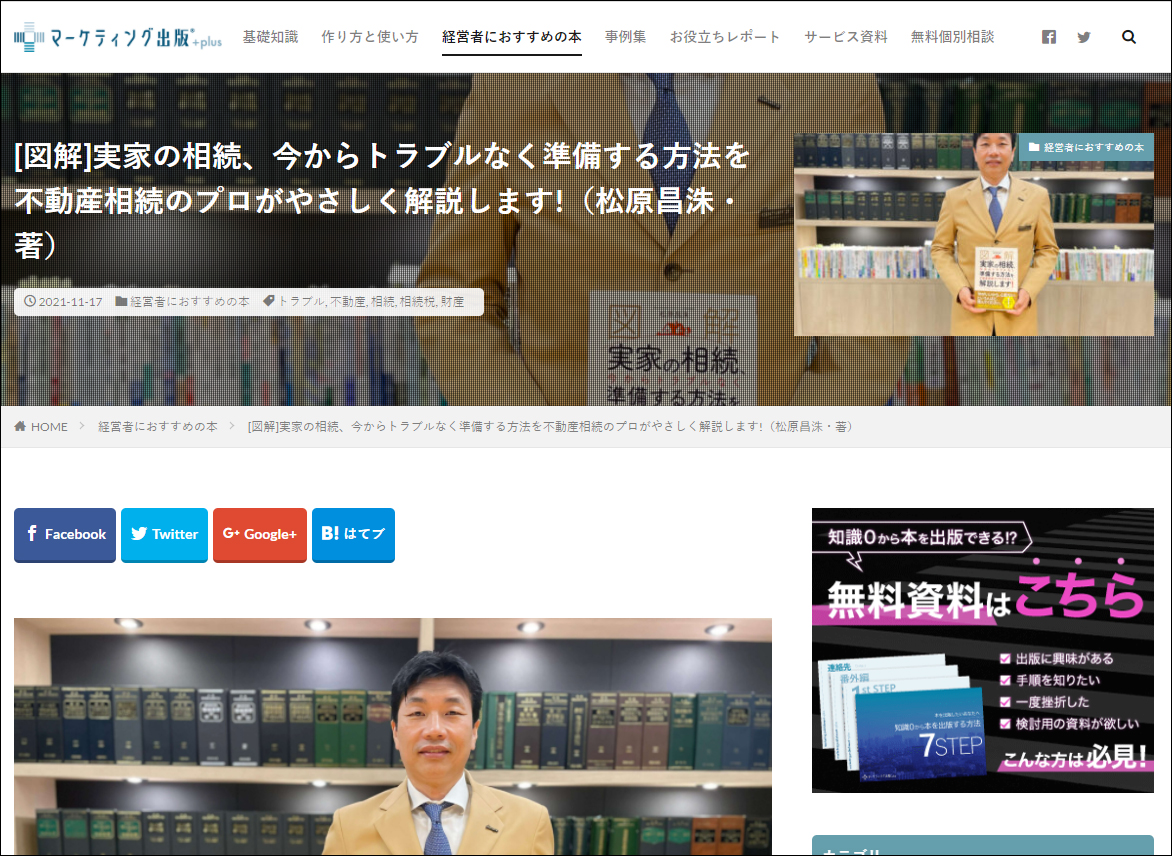Open お役立ちレポート menu item

click(x=725, y=37)
